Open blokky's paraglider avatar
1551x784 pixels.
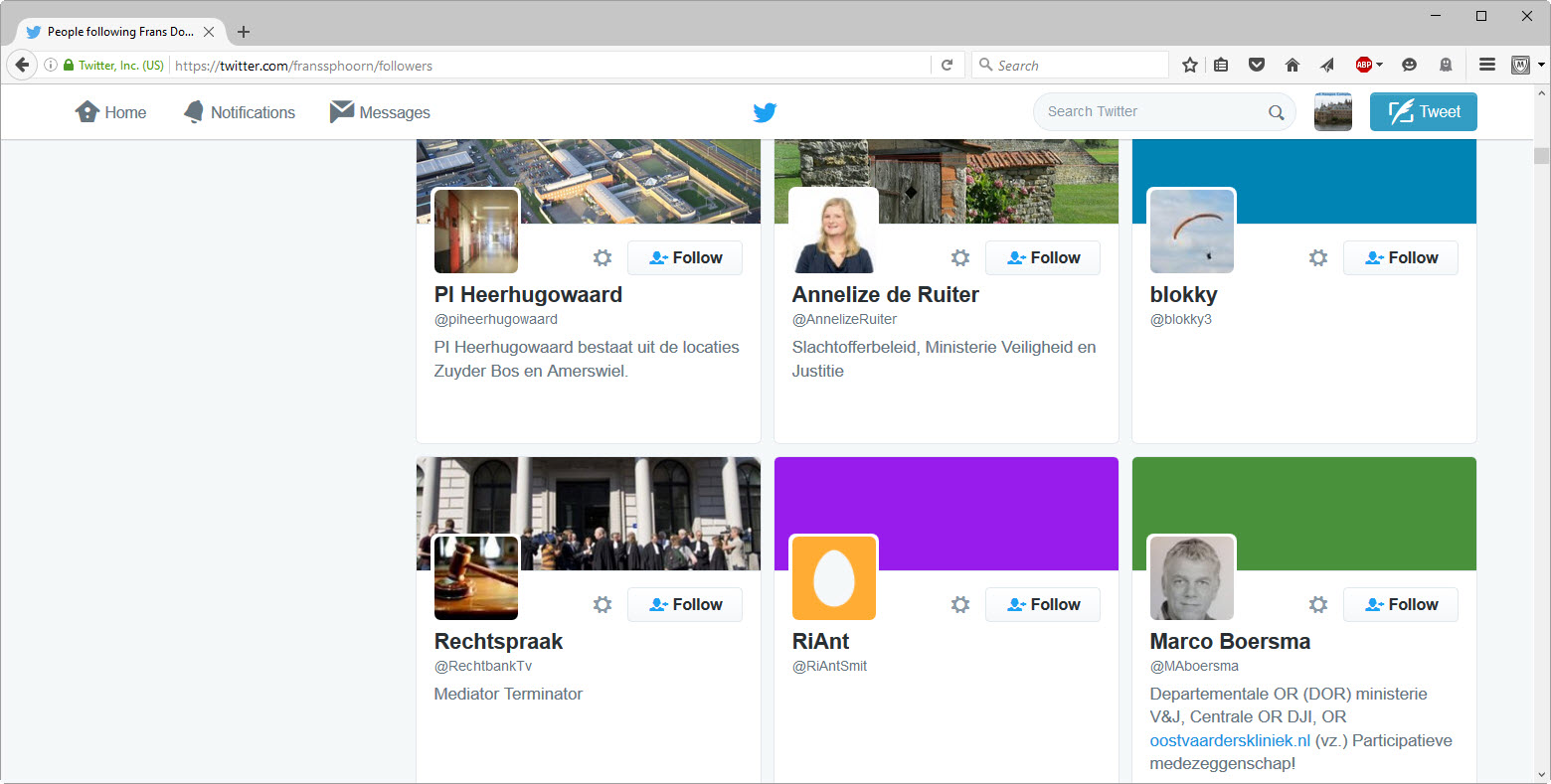1192,232
